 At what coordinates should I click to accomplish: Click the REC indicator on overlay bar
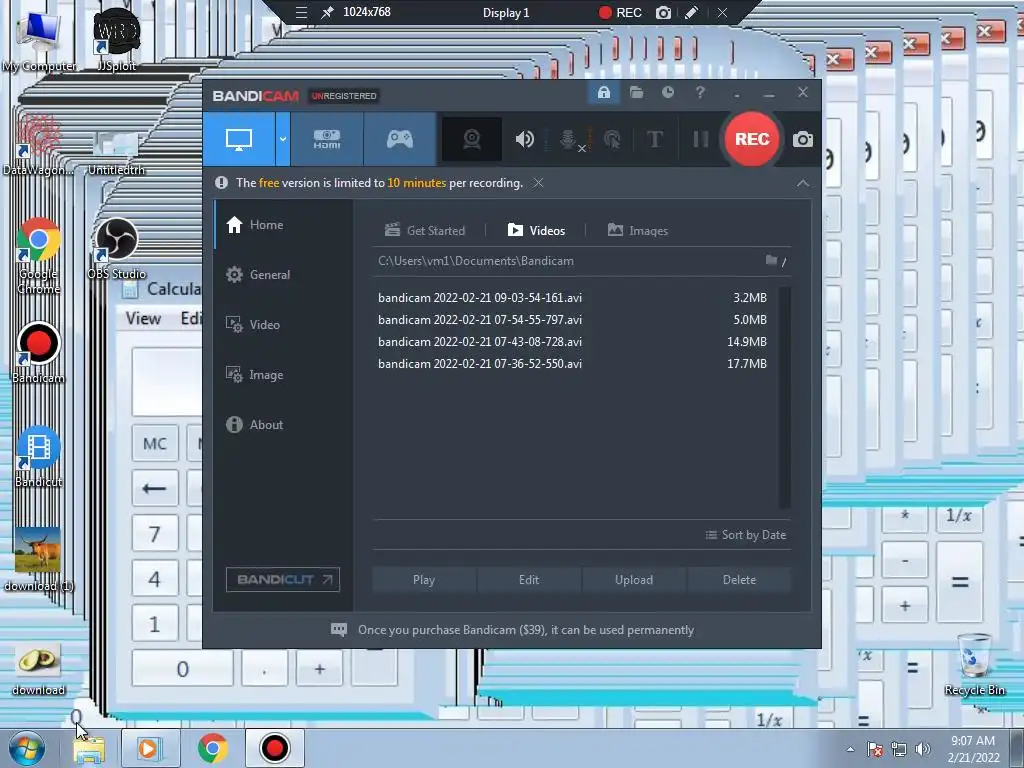tap(620, 12)
